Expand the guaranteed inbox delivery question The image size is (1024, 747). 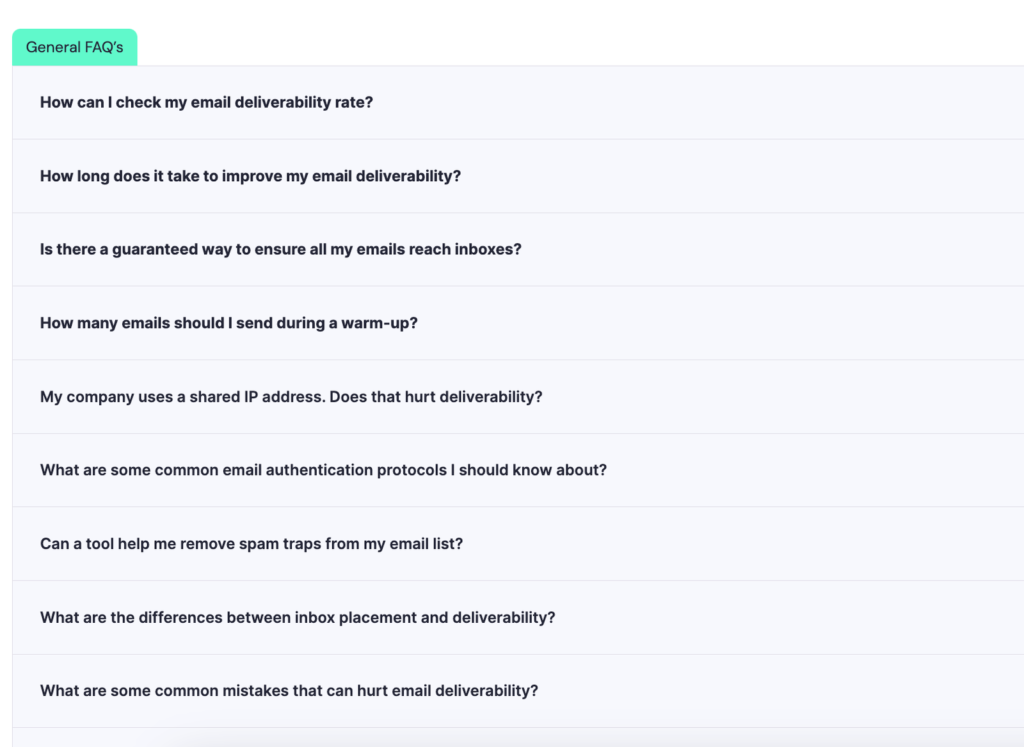pos(280,249)
